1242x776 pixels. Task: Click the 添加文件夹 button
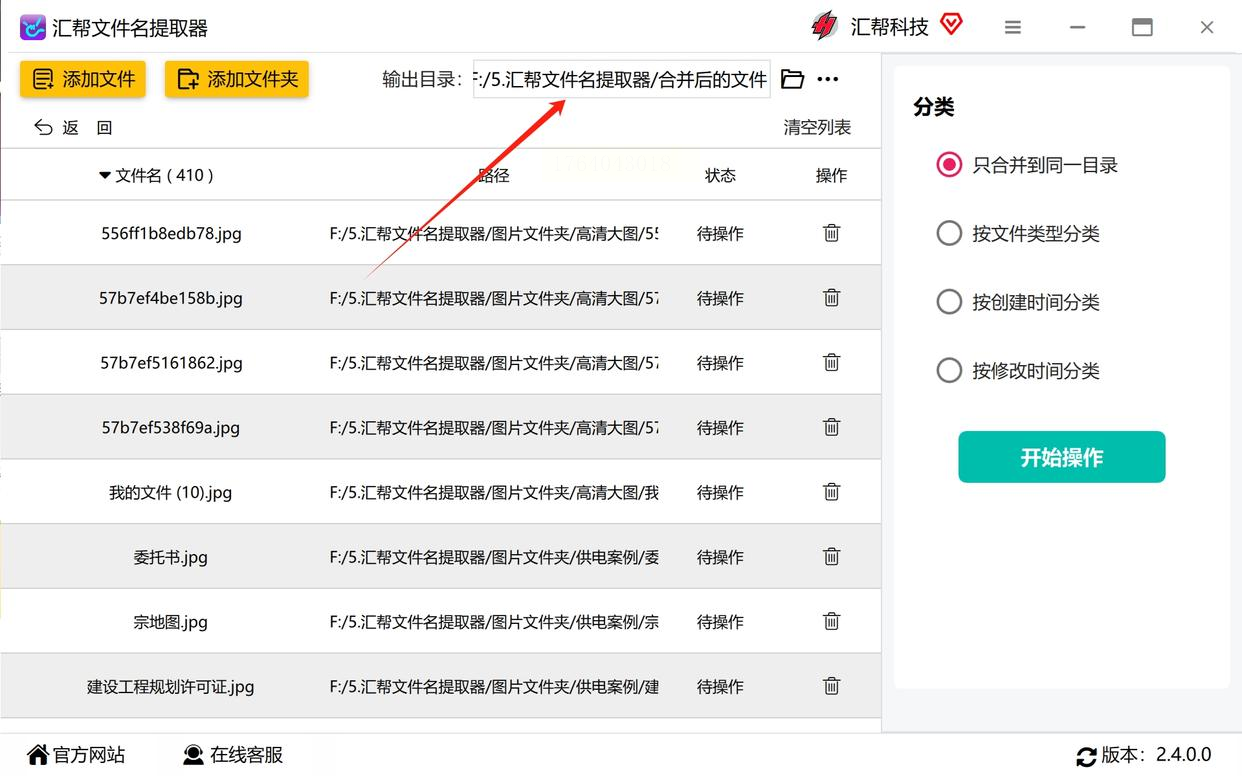click(237, 80)
